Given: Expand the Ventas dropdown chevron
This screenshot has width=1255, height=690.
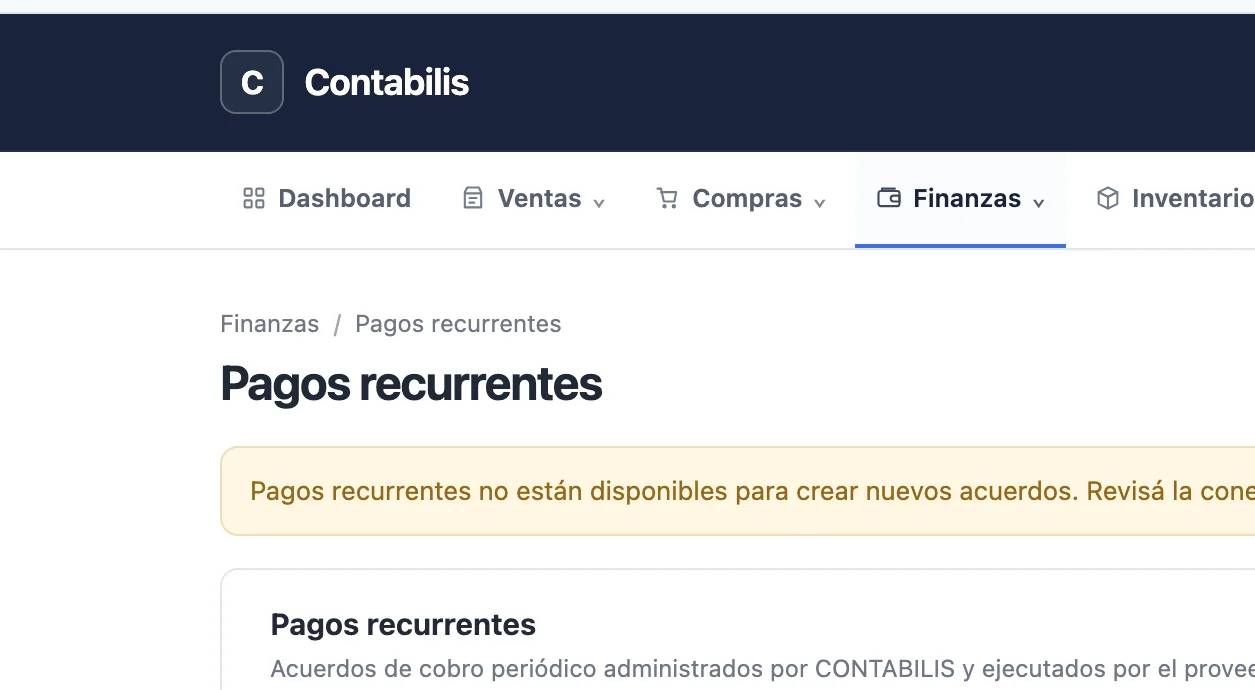Looking at the screenshot, I should pos(599,202).
